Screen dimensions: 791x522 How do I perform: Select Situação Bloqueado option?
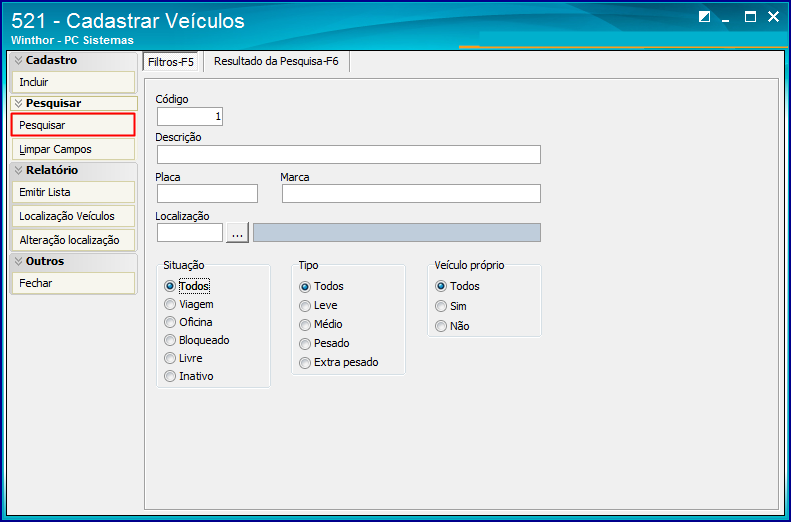coord(197,340)
